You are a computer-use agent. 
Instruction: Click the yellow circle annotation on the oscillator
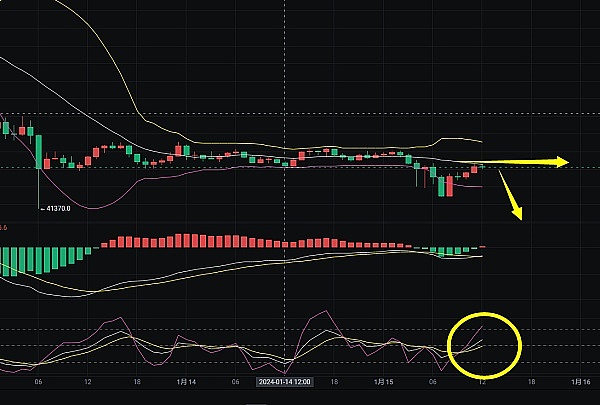click(485, 343)
